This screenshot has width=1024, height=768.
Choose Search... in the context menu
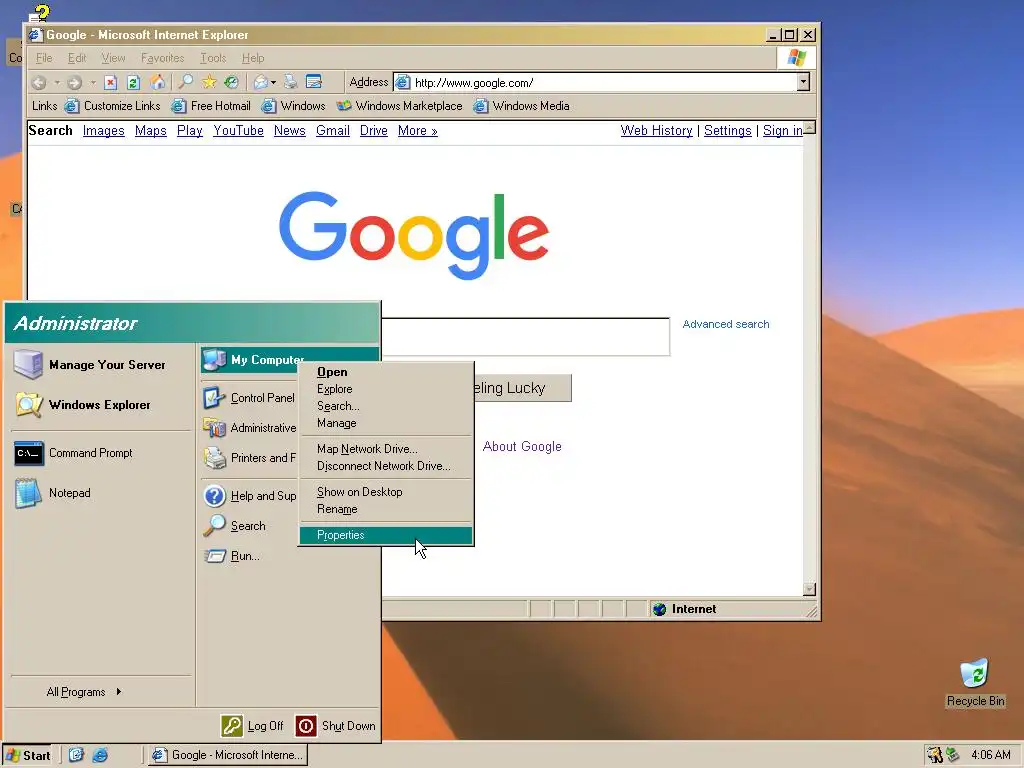[385, 406]
